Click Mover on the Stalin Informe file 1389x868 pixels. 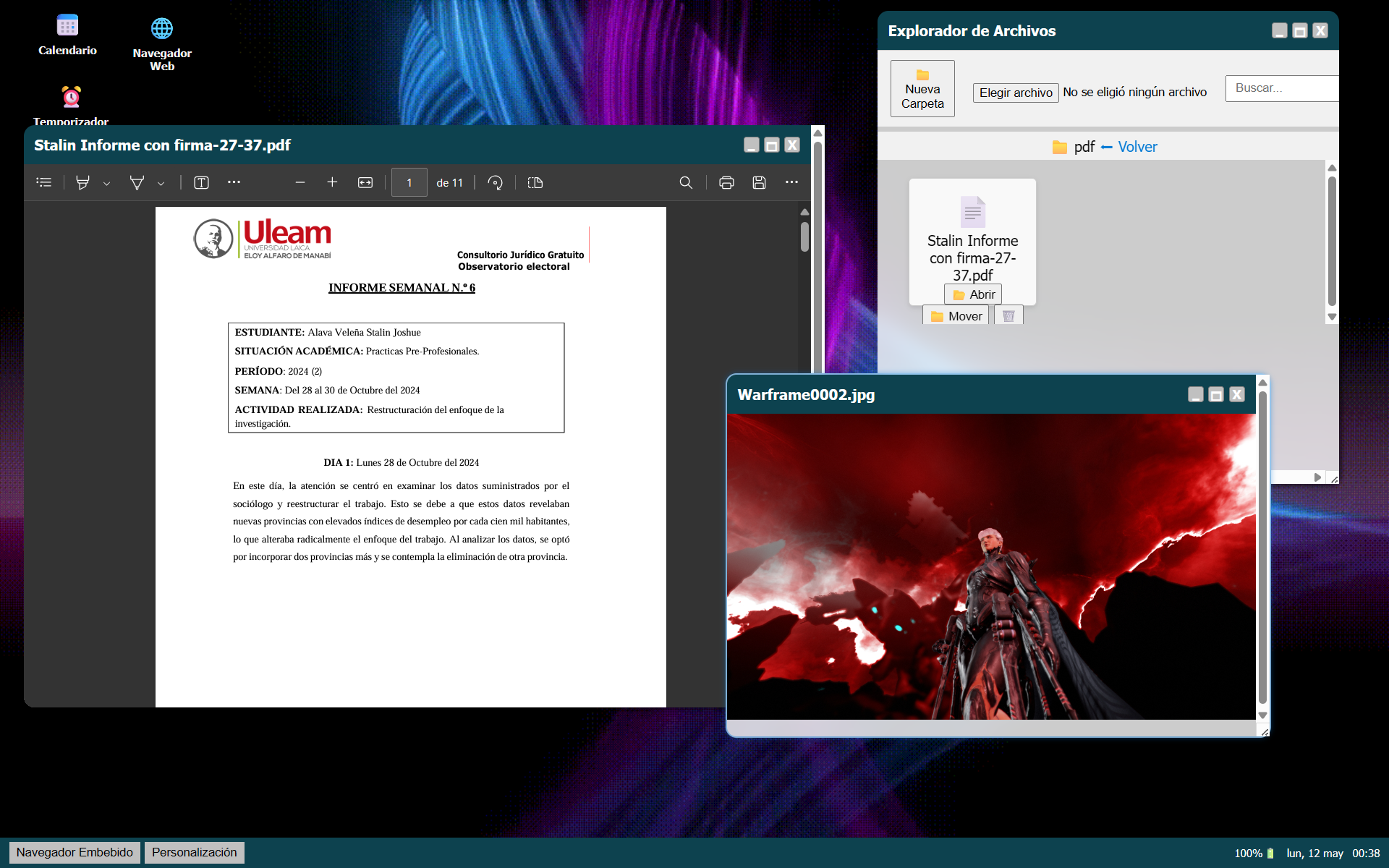pos(956,316)
